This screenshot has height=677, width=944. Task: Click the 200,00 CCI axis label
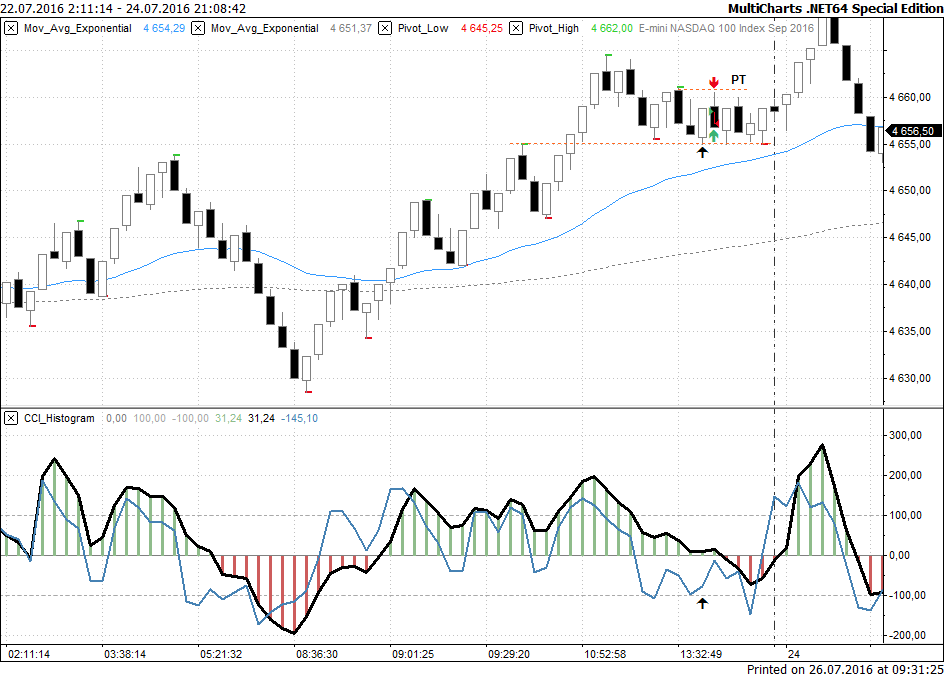coord(905,475)
